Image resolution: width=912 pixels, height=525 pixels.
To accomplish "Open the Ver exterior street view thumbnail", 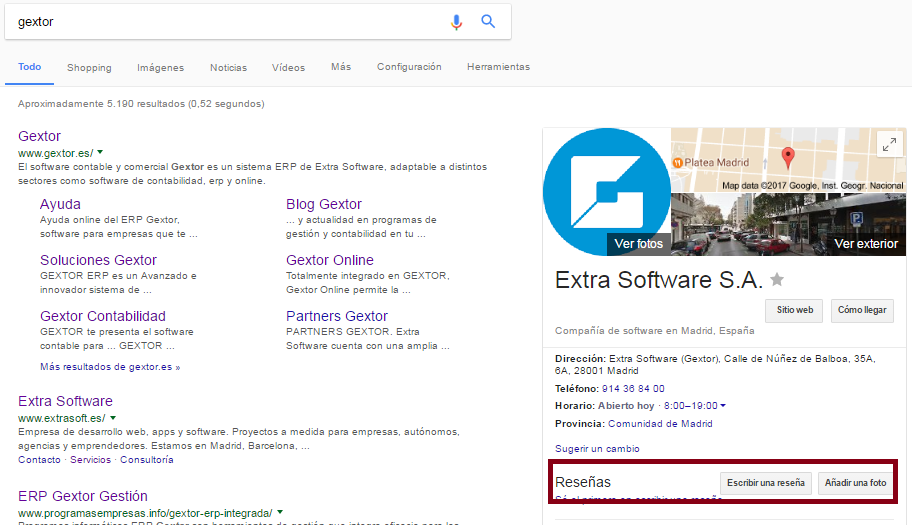I will (788, 224).
